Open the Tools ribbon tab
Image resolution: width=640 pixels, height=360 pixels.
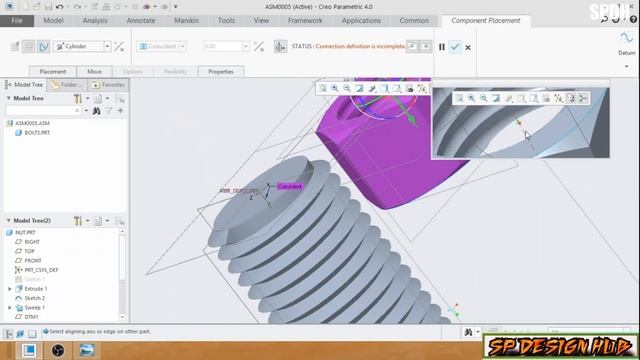coord(226,20)
